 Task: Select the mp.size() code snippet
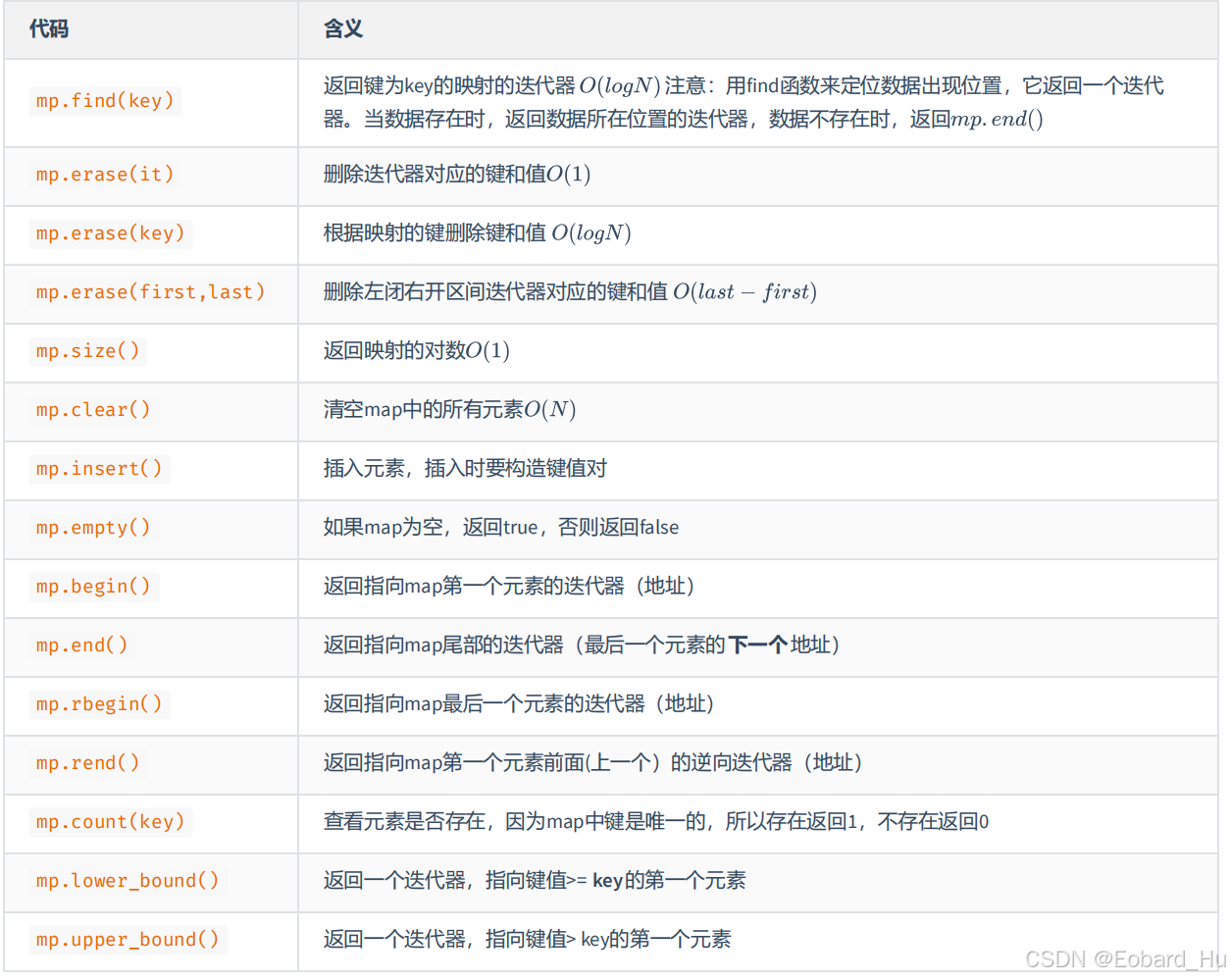click(87, 351)
